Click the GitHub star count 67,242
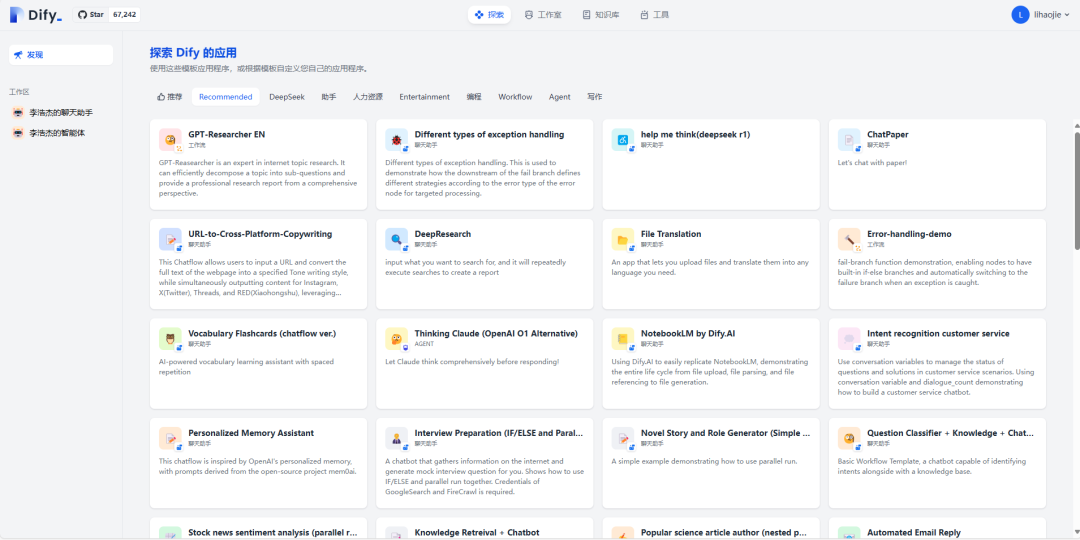Viewport: 1080px width, 540px height. pyautogui.click(x=124, y=14)
